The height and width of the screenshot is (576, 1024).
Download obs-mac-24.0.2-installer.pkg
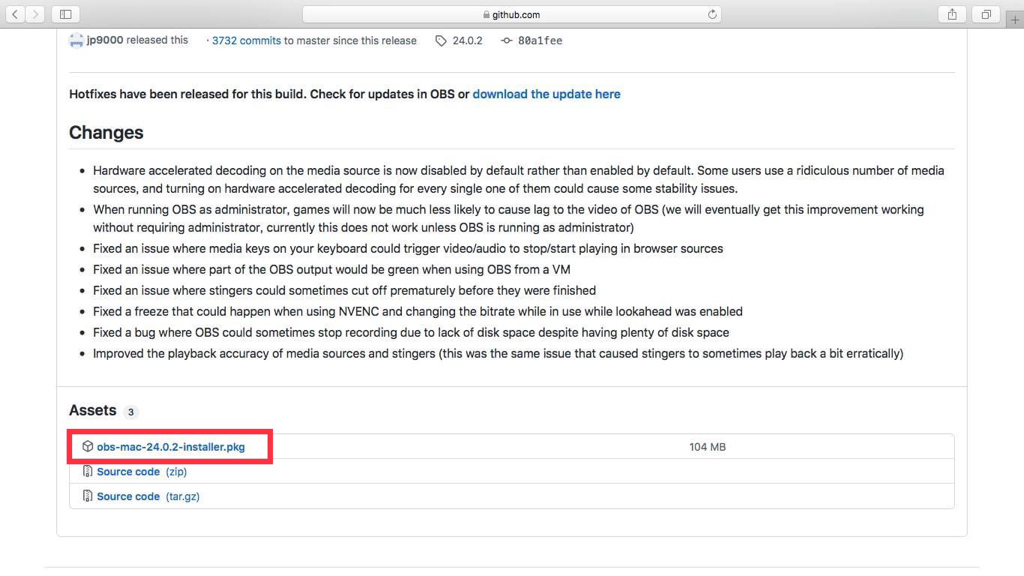(x=171, y=447)
